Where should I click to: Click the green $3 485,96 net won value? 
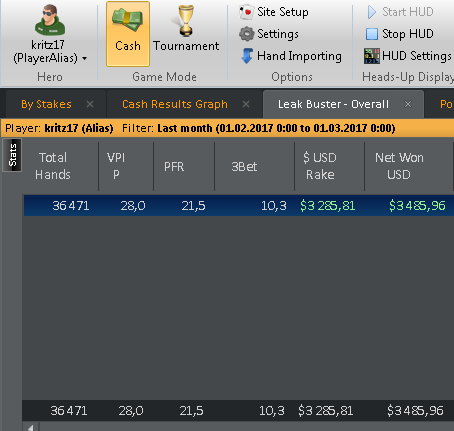pos(417,206)
